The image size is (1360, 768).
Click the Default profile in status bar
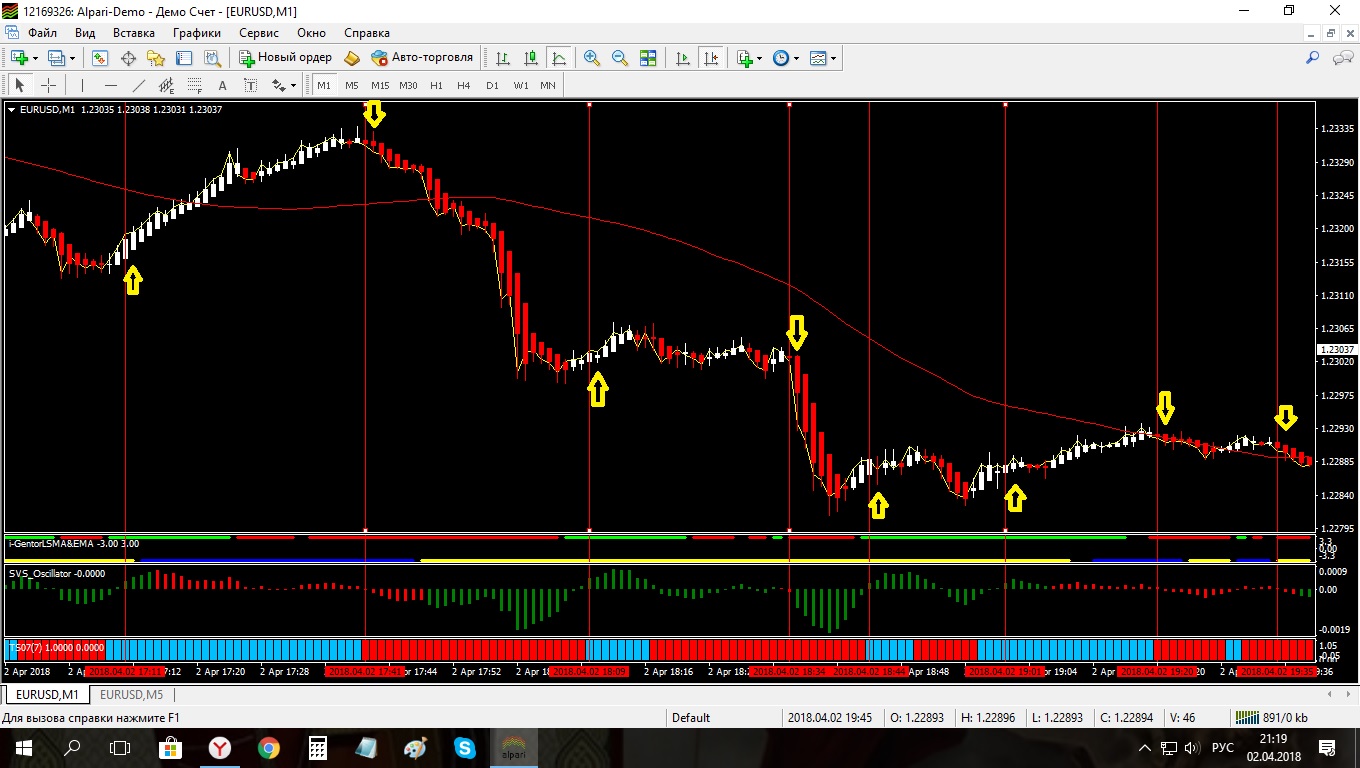click(691, 717)
